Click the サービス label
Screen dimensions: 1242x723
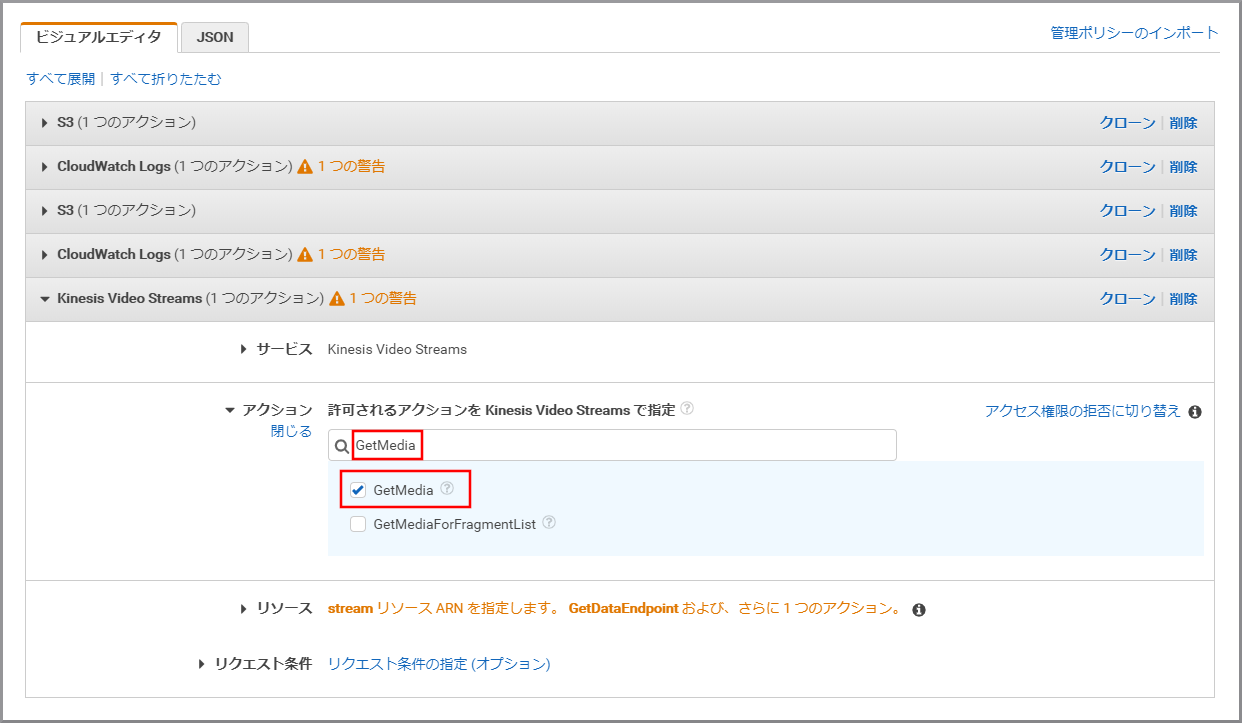[x=285, y=350]
